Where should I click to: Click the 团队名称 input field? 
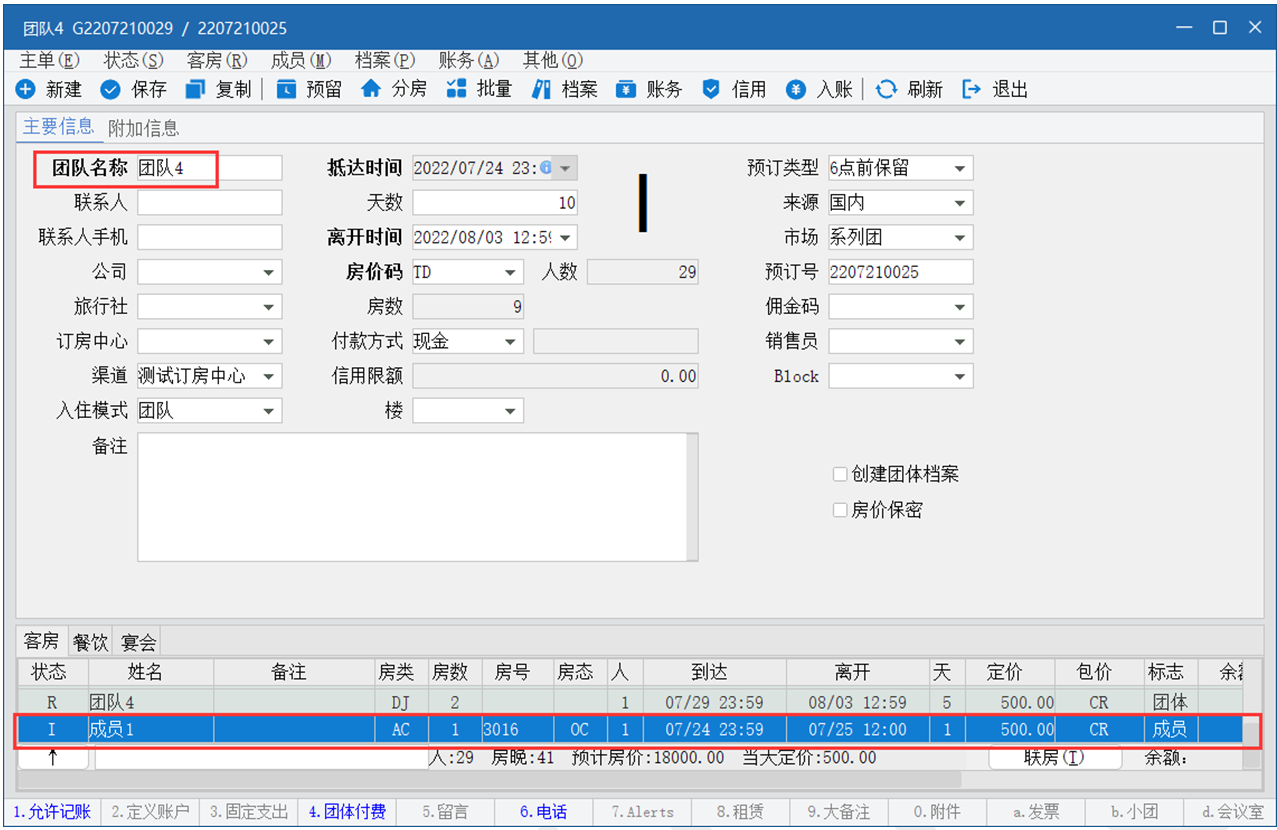(x=209, y=168)
